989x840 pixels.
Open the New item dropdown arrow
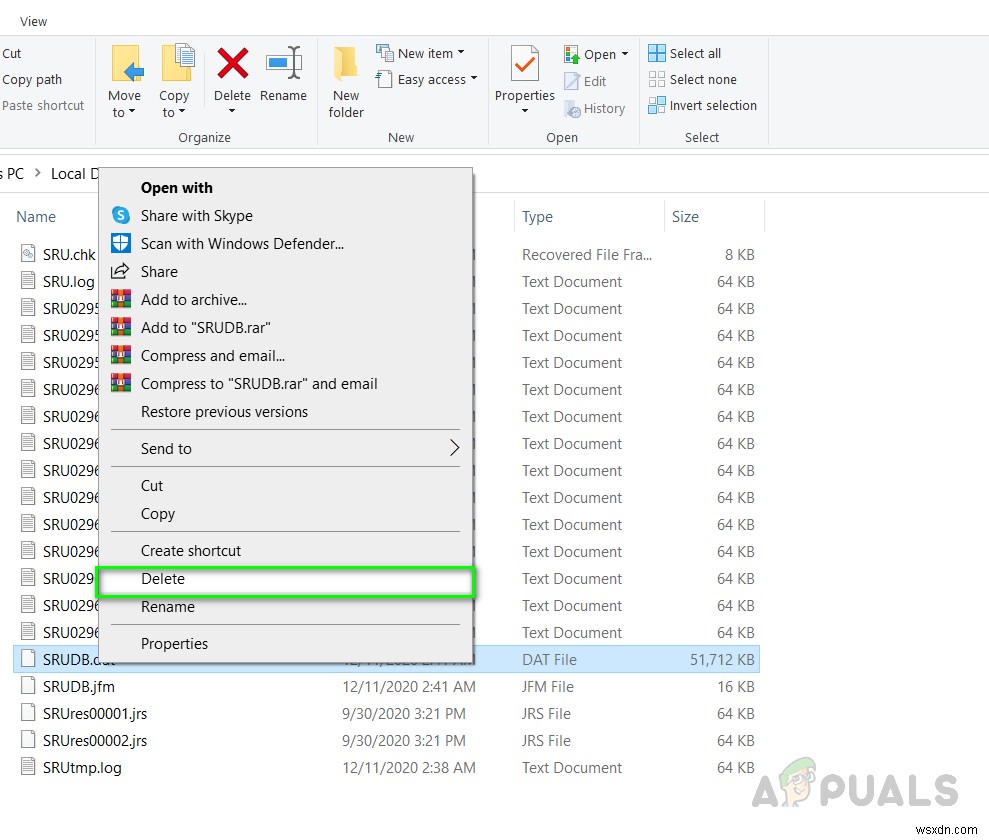coord(461,52)
